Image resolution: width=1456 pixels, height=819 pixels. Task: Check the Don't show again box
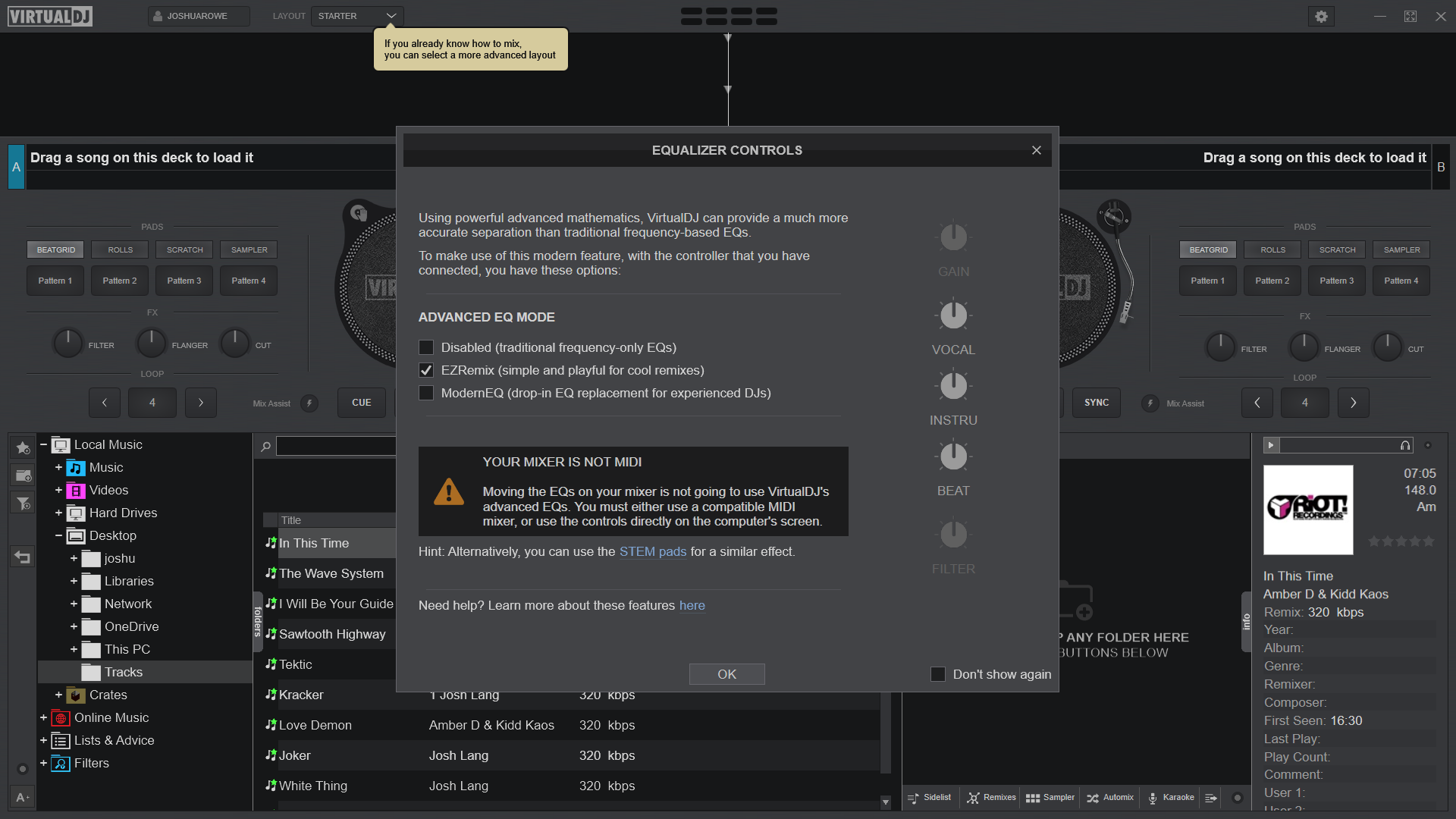938,674
